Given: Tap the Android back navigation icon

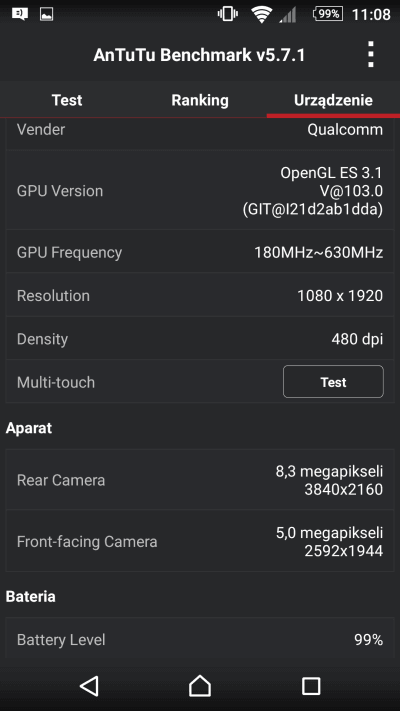Looking at the screenshot, I should point(89,686).
